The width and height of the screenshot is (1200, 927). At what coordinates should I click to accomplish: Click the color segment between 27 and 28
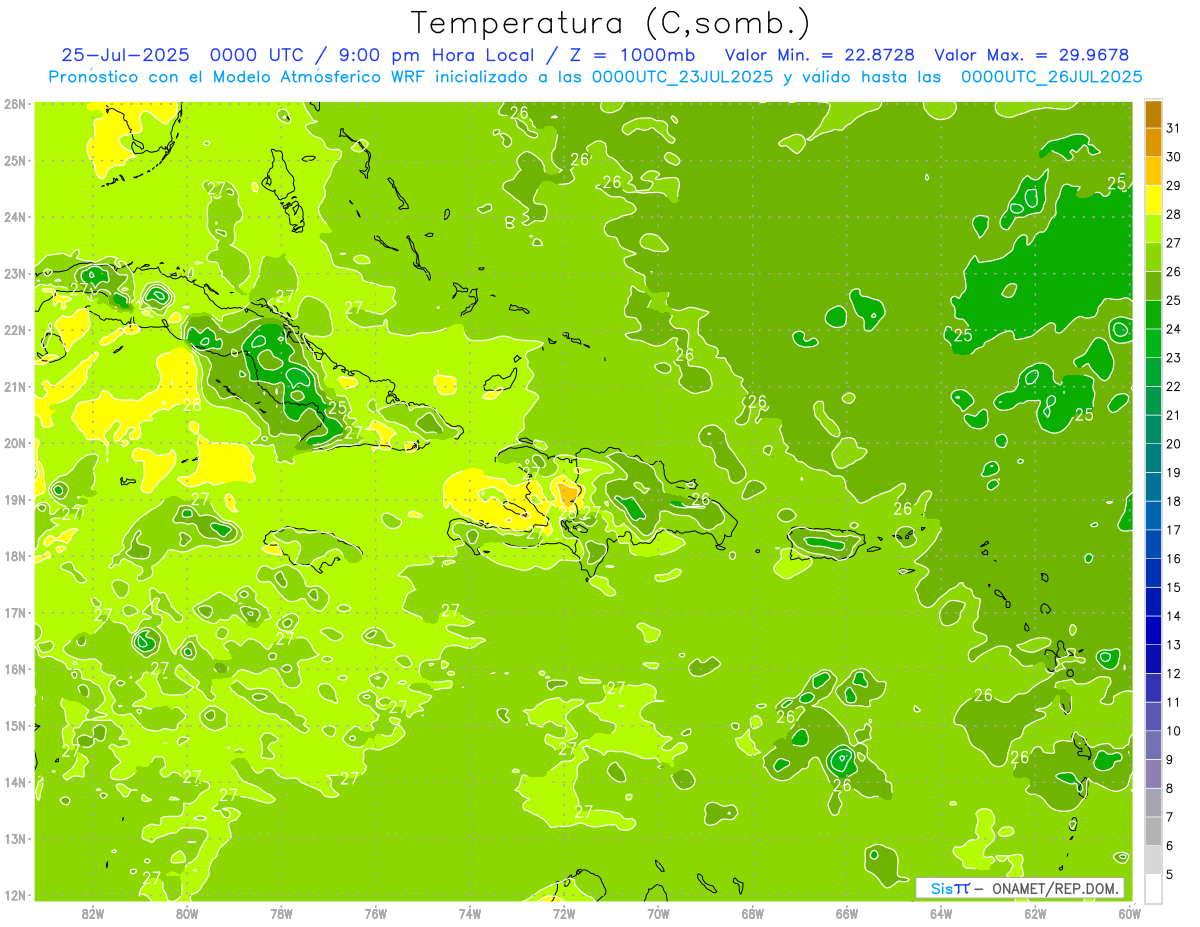tap(1153, 228)
